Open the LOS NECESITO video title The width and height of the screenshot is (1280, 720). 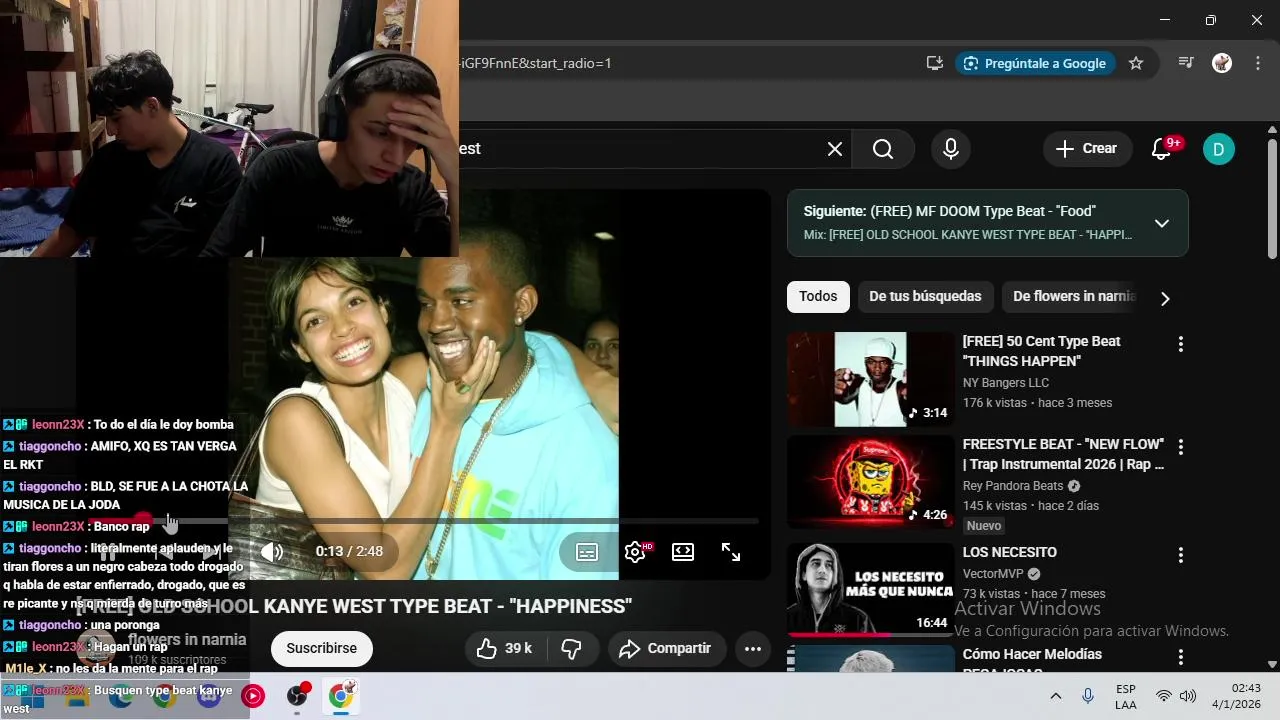(x=1010, y=552)
